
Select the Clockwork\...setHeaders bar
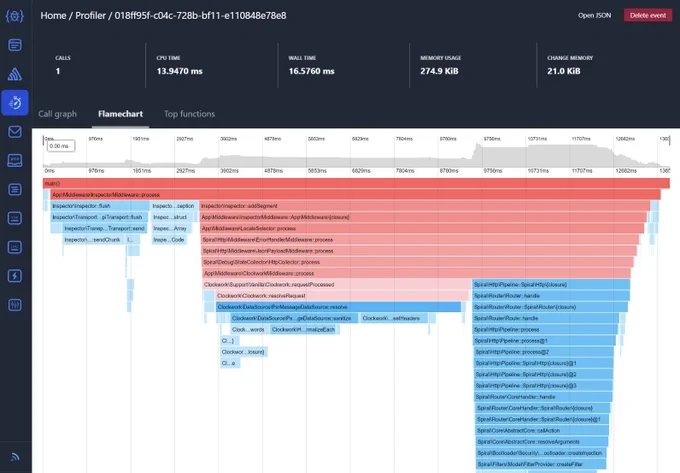(x=394, y=318)
